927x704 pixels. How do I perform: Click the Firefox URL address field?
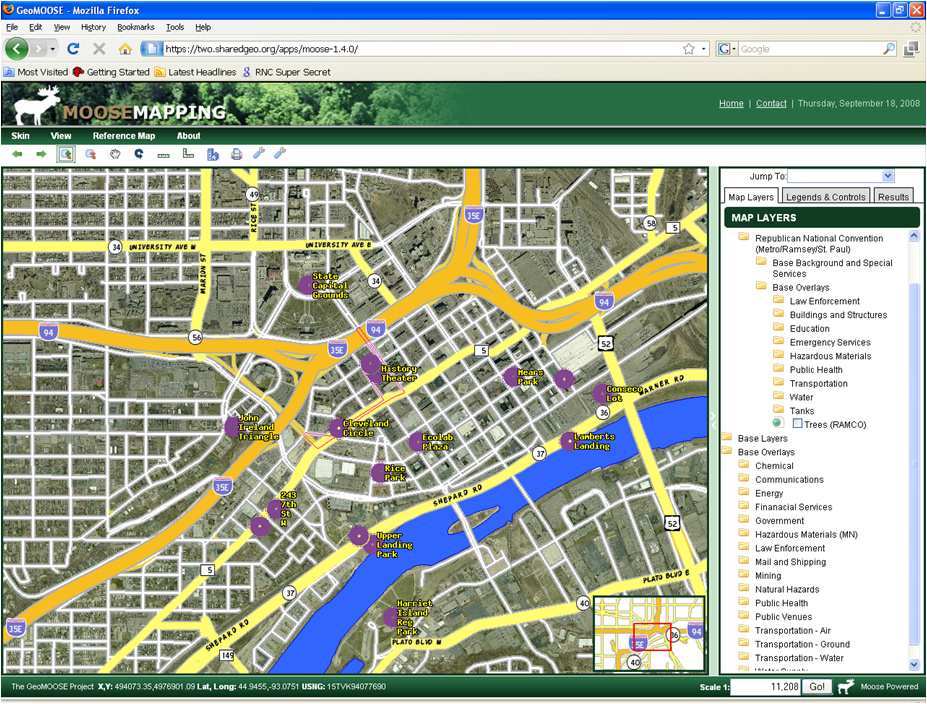422,49
